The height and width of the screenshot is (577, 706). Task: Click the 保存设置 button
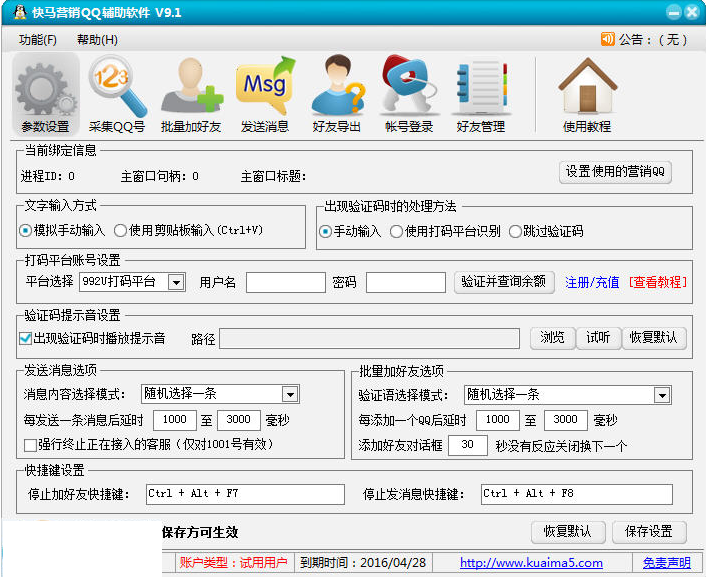click(649, 531)
